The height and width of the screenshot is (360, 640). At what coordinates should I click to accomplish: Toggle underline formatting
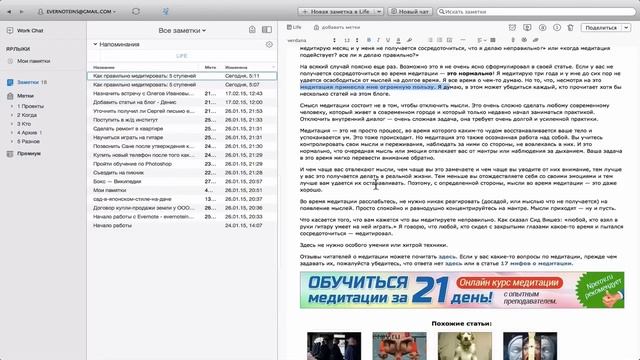click(388, 40)
